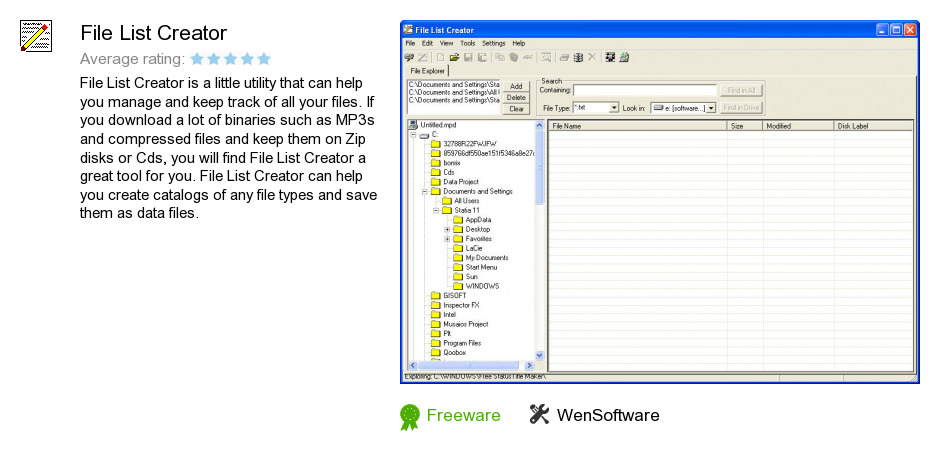Click the folder icon next to Cds
The width and height of the screenshot is (940, 461).
pos(436,172)
